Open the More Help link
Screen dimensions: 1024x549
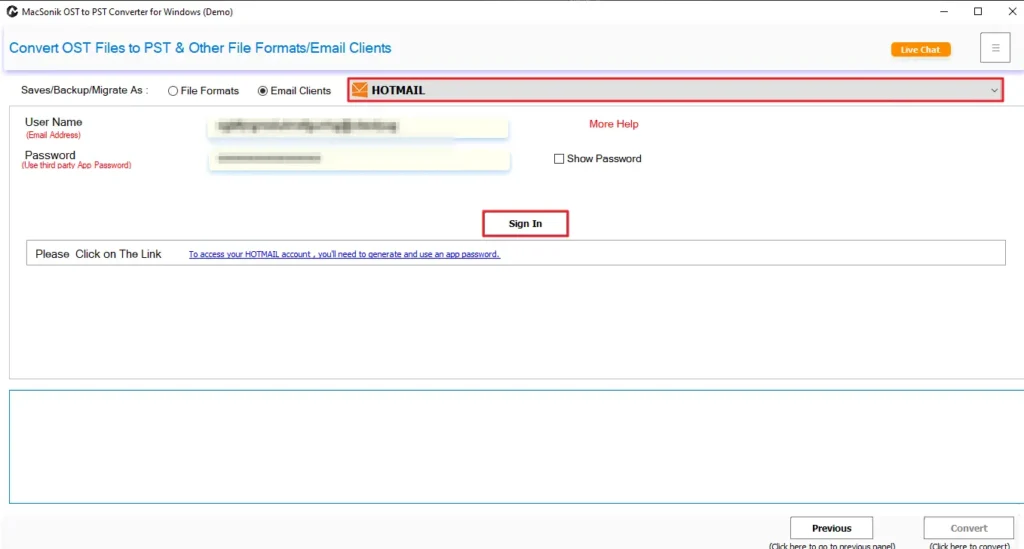(613, 124)
